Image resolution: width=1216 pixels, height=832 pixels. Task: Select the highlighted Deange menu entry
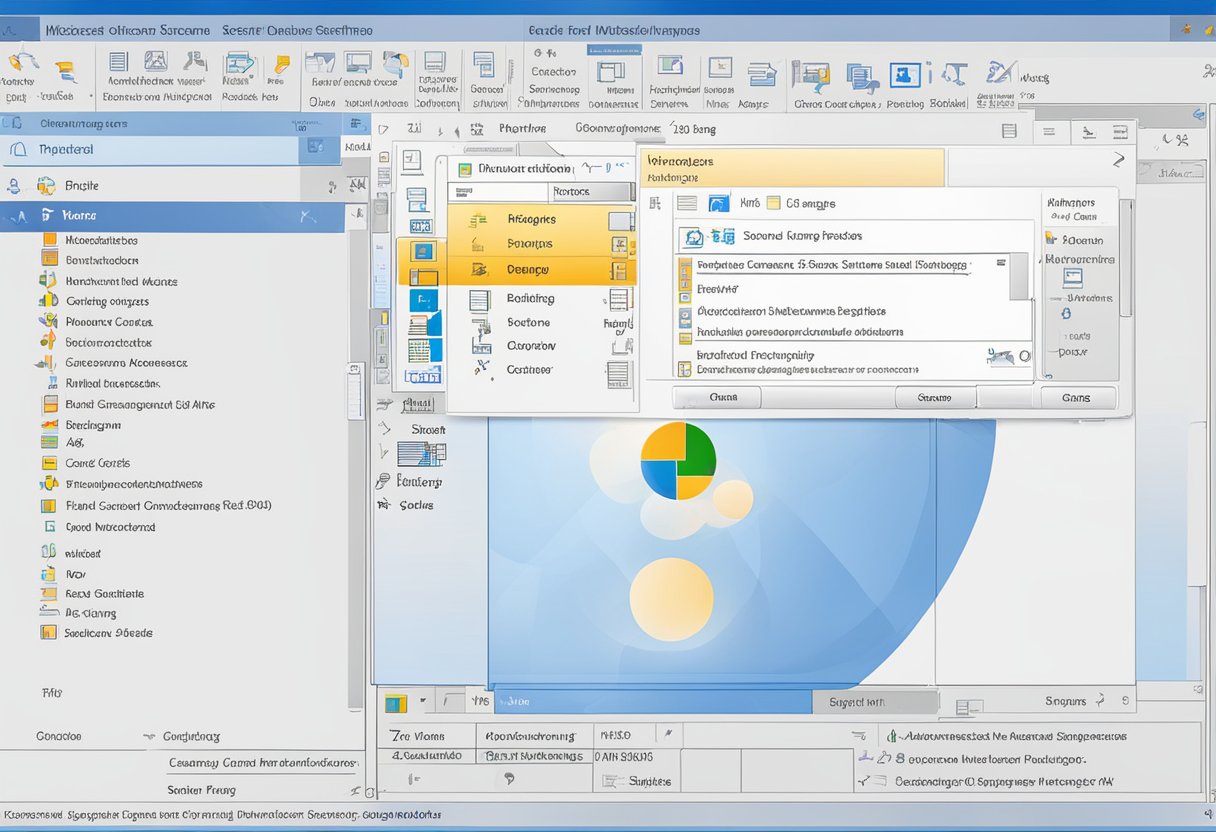(528, 270)
